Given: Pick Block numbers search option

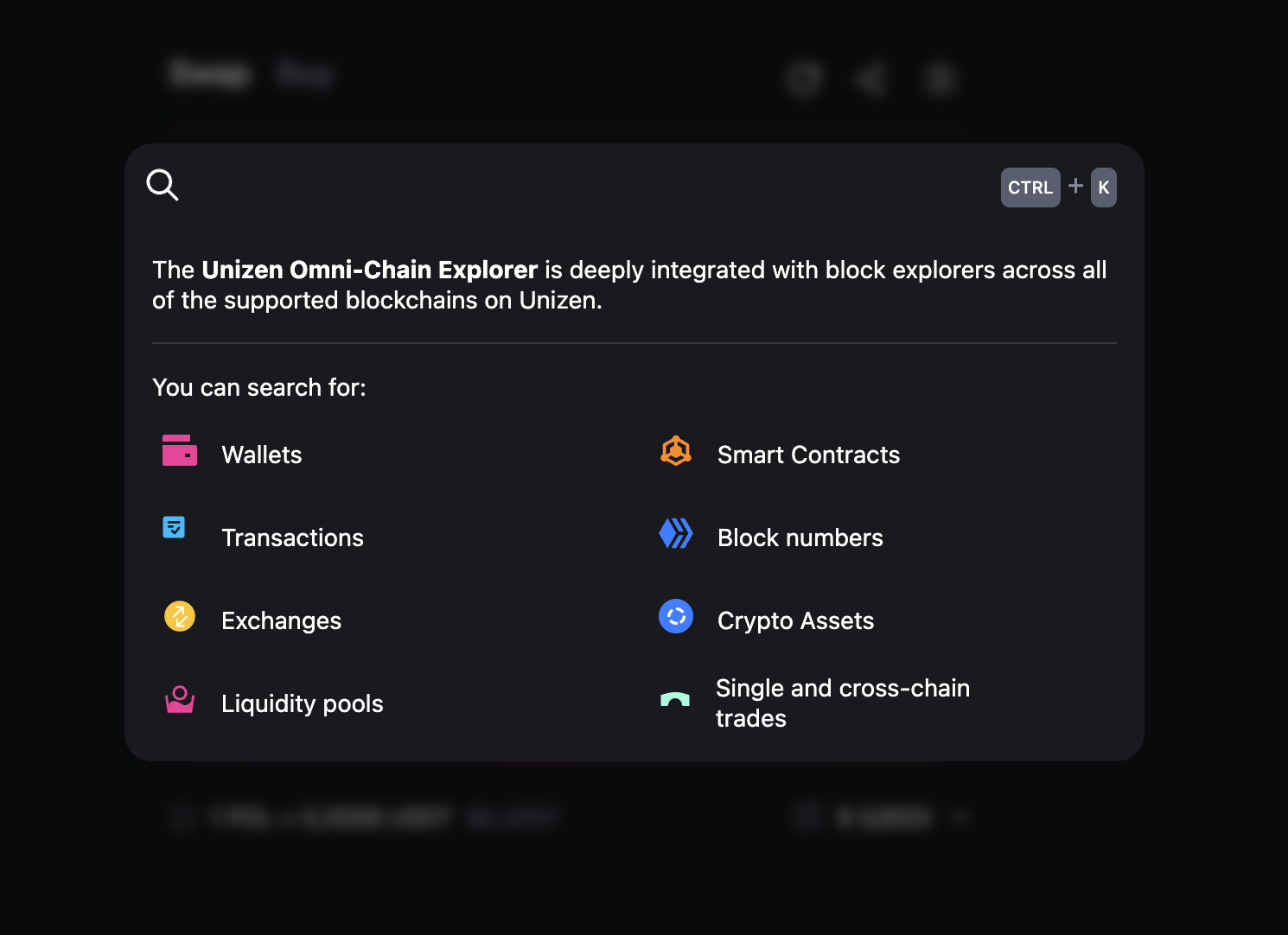Looking at the screenshot, I should (800, 537).
